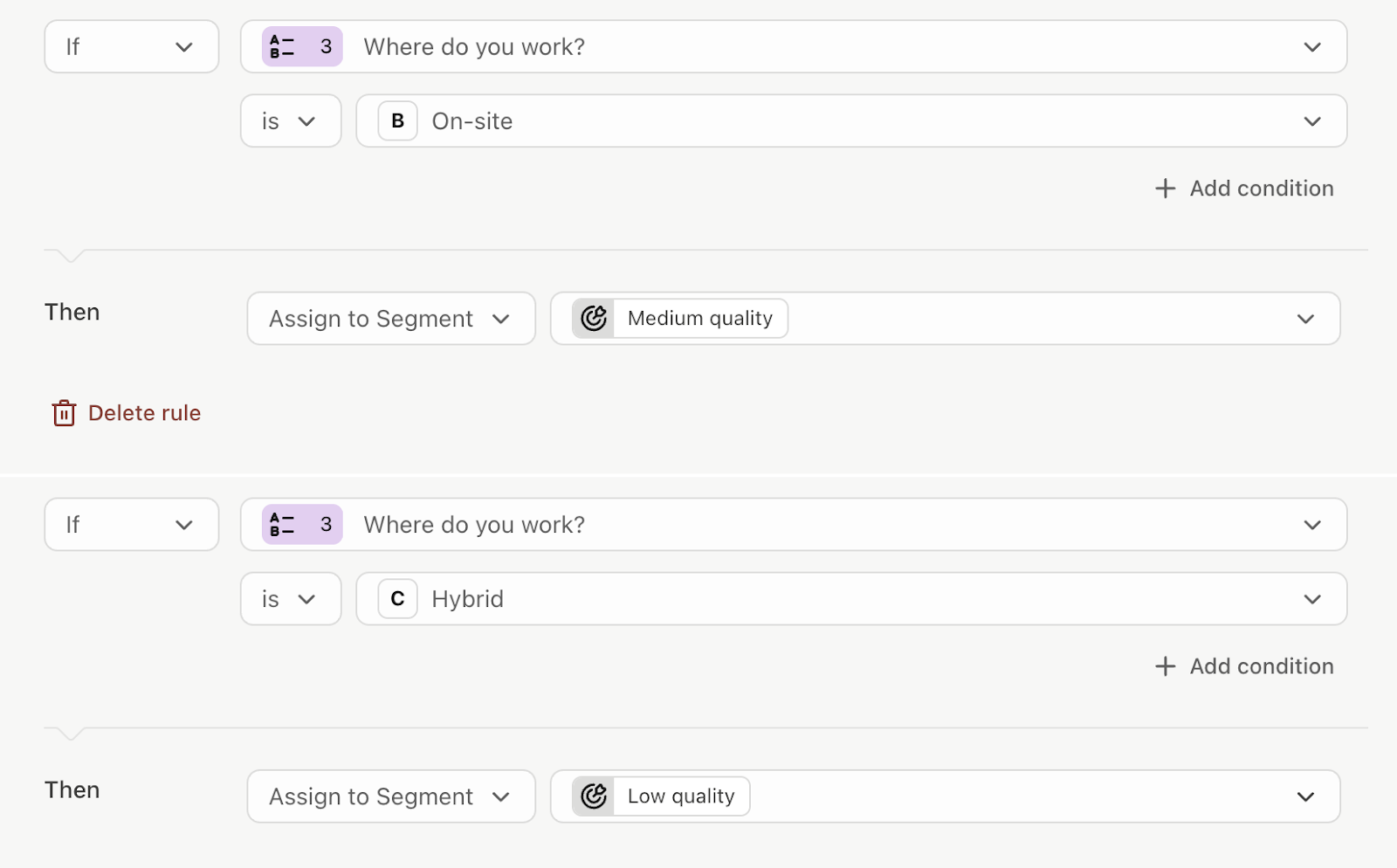Click the B choice badge on On-site
1397x868 pixels.
point(397,121)
